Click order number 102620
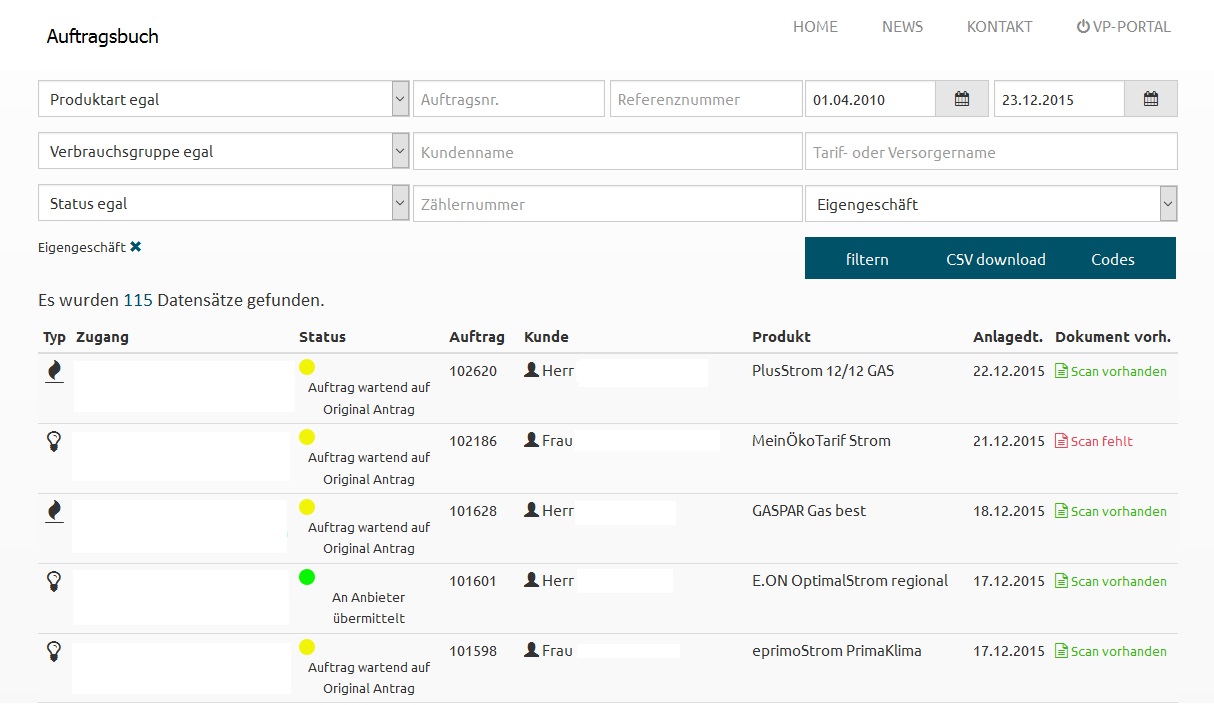1214x705 pixels. pyautogui.click(x=473, y=371)
